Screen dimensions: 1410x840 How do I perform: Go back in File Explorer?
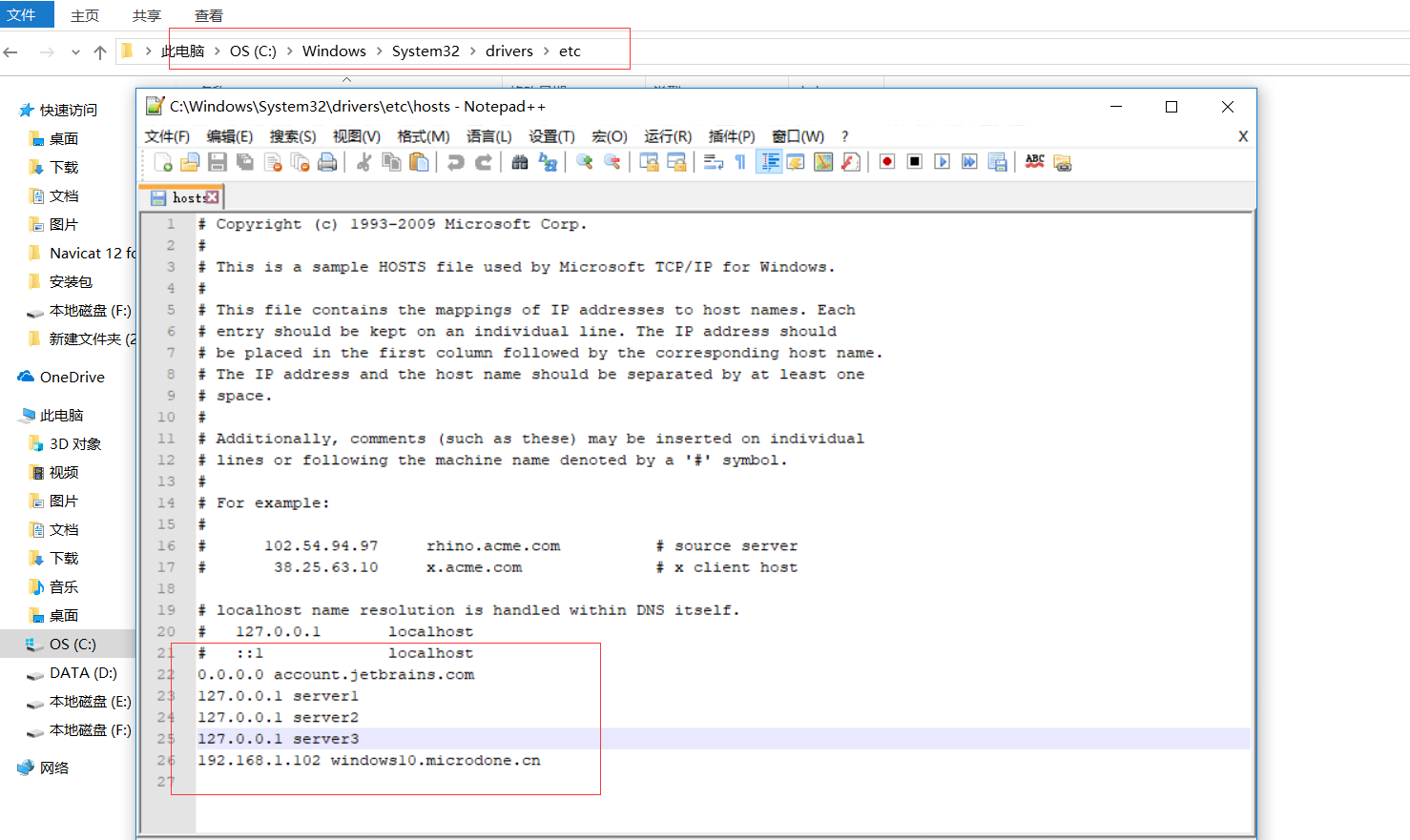pyautogui.click(x=11, y=52)
